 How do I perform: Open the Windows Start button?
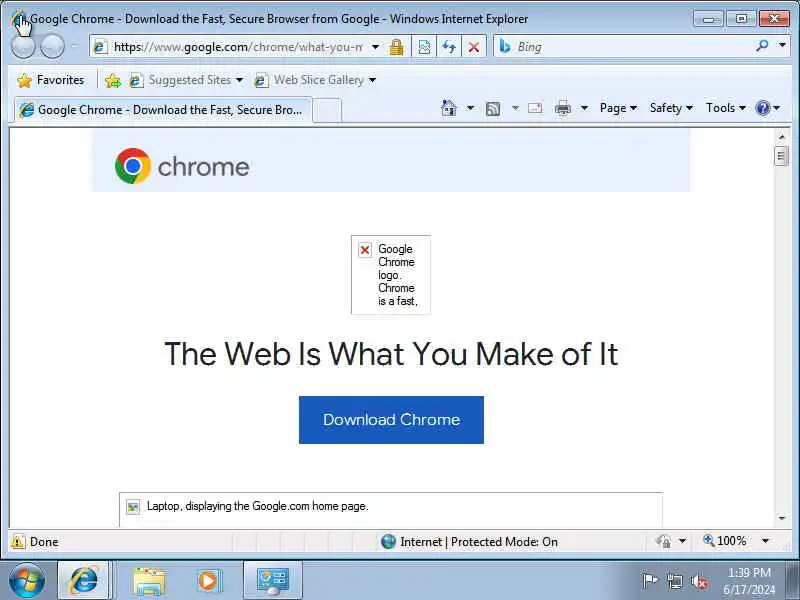[27, 581]
